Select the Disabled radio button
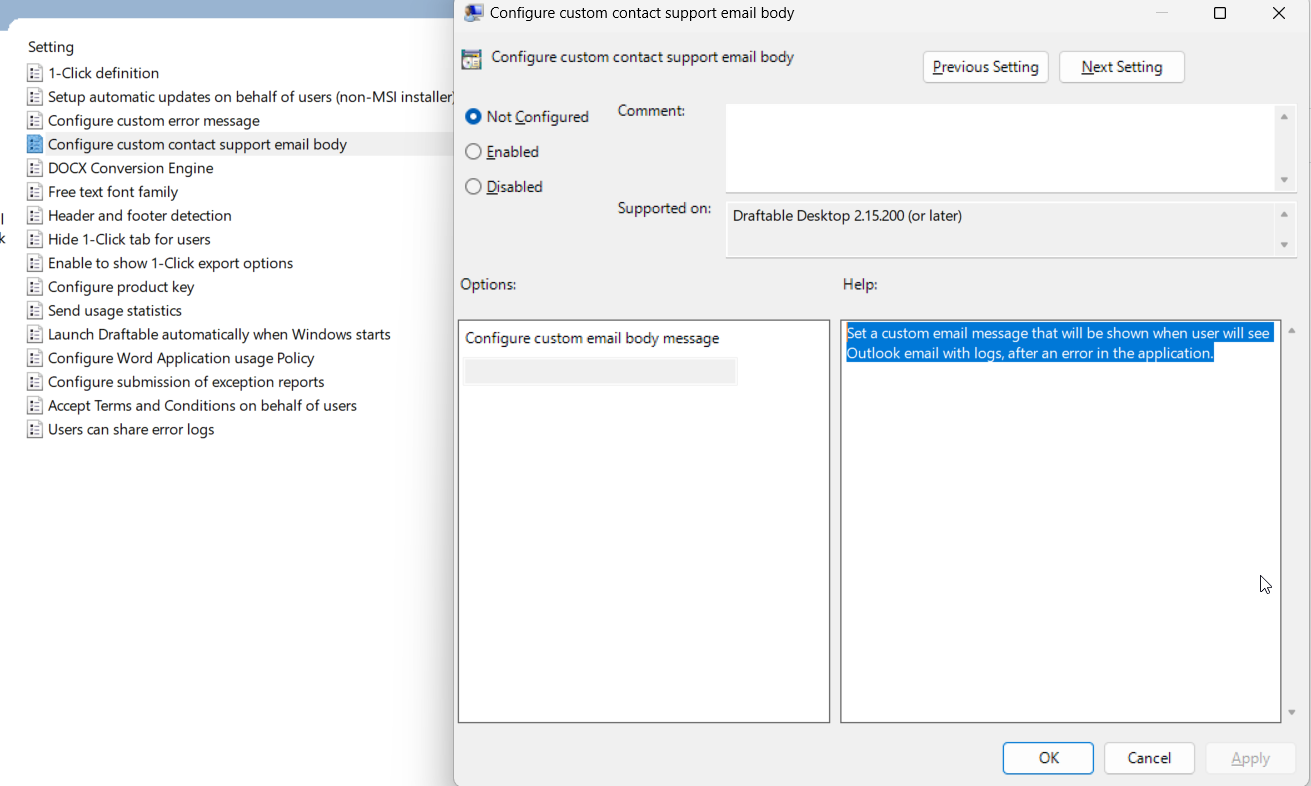Image resolution: width=1311 pixels, height=786 pixels. tap(472, 186)
